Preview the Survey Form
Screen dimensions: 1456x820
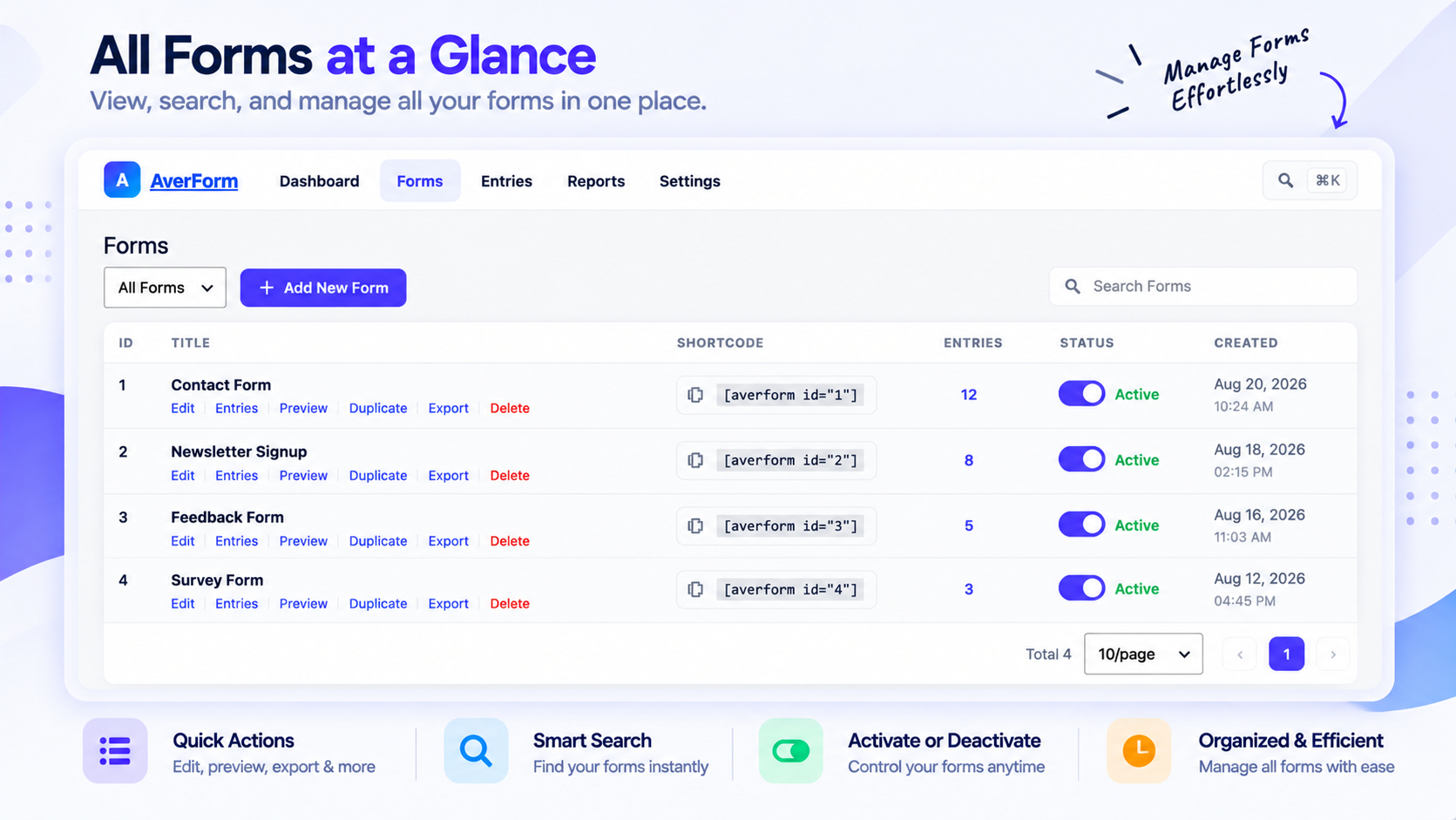303,603
